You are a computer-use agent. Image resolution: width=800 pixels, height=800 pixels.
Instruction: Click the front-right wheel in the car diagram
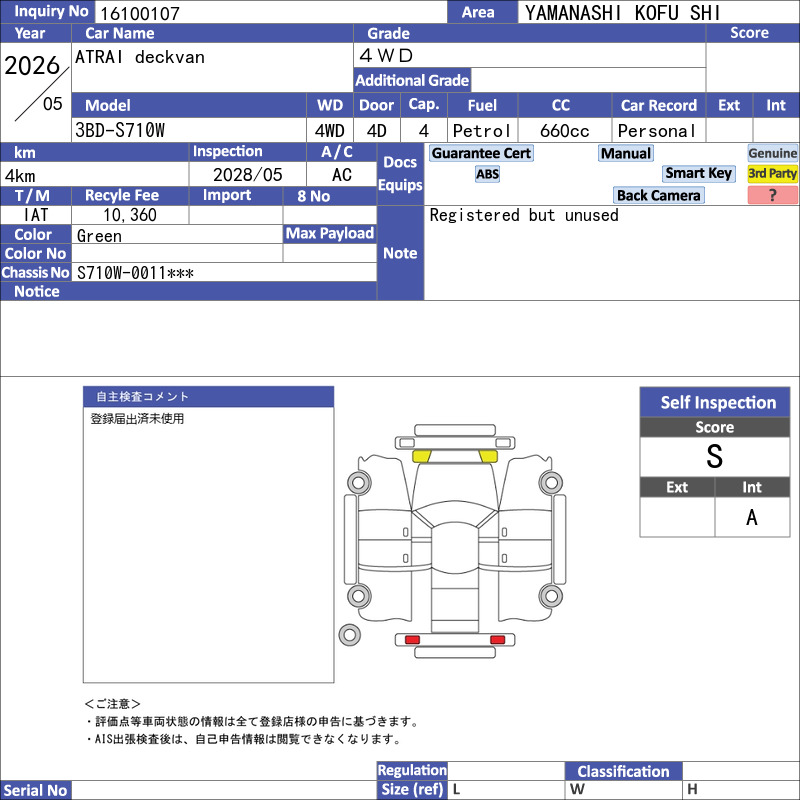551,483
